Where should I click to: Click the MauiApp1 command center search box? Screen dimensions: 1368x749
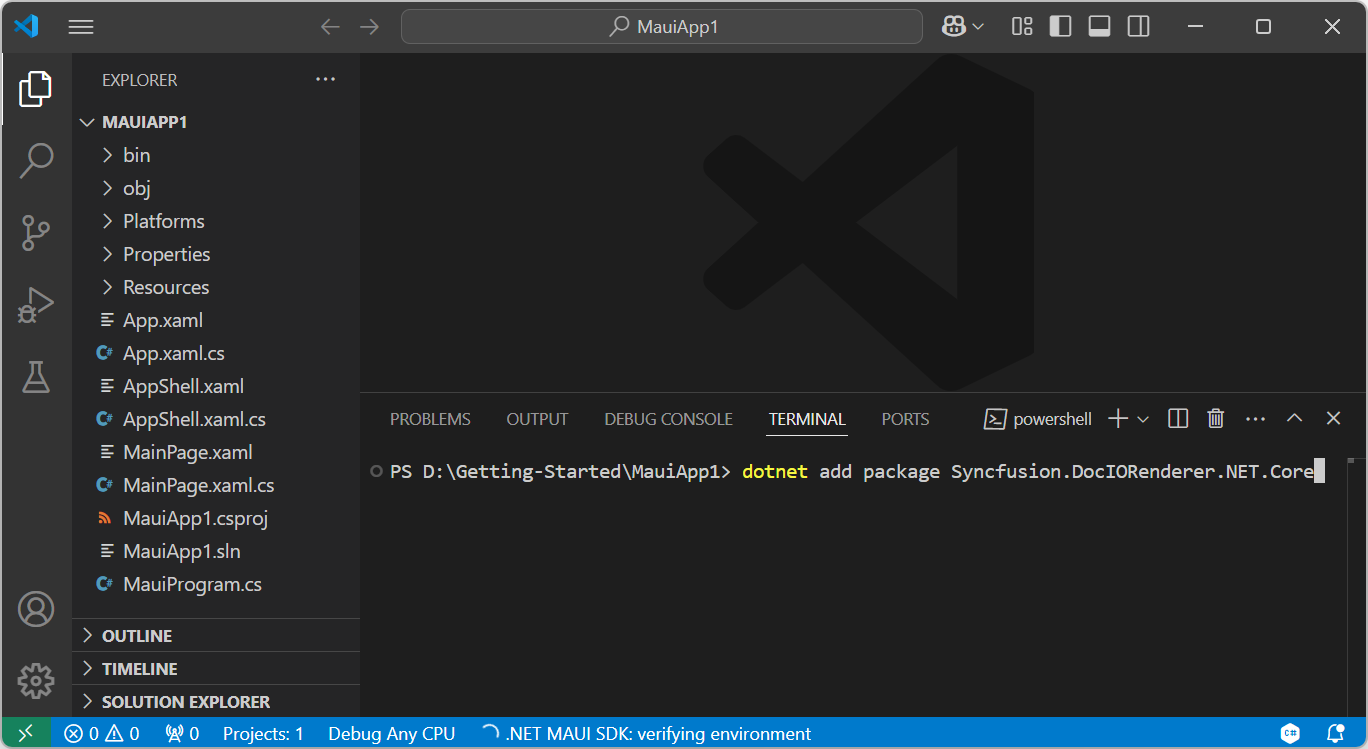pos(662,27)
